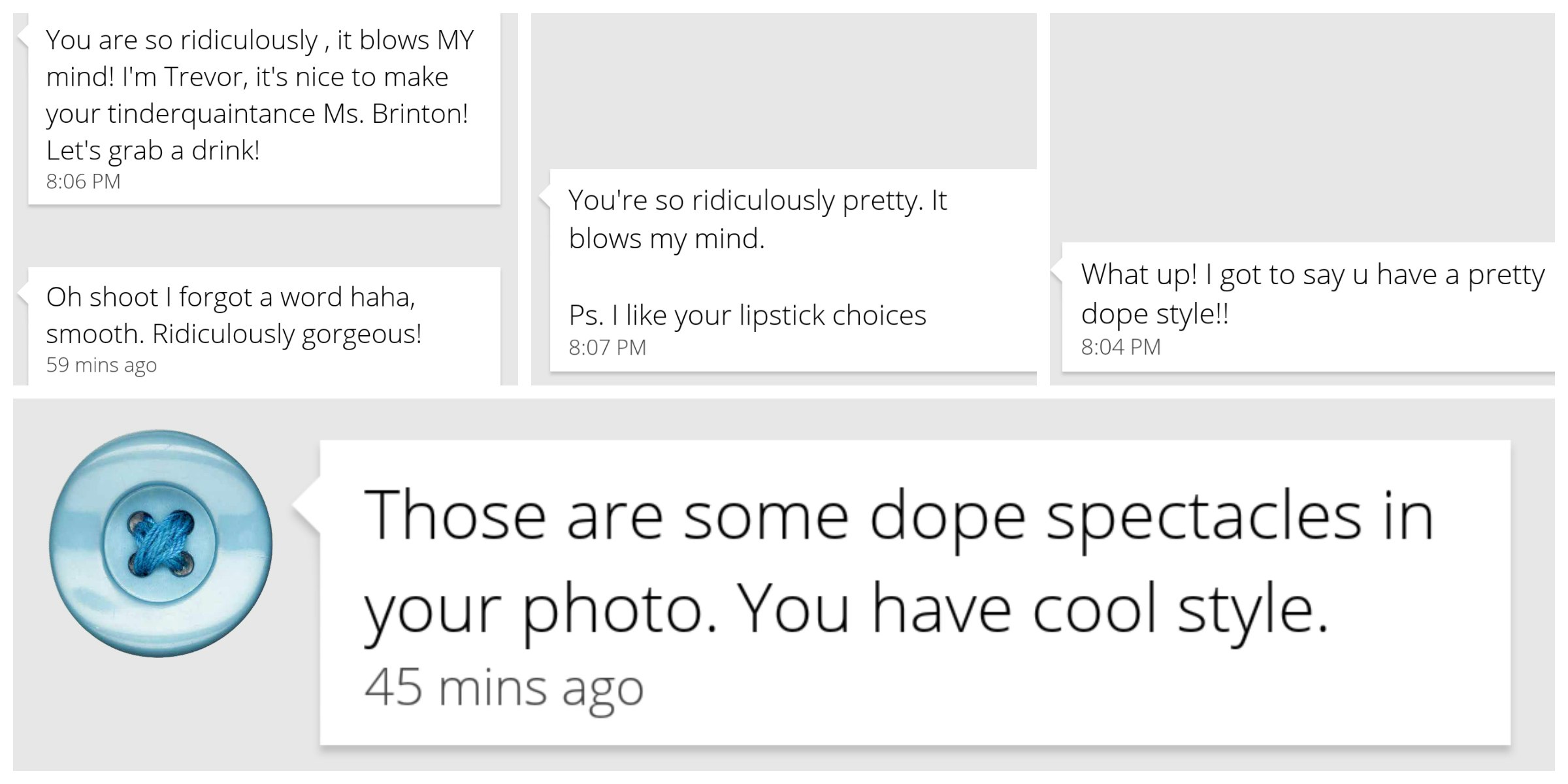Click blue thread center of button avatar
The height and width of the screenshot is (784, 1568).
pyautogui.click(x=161, y=544)
